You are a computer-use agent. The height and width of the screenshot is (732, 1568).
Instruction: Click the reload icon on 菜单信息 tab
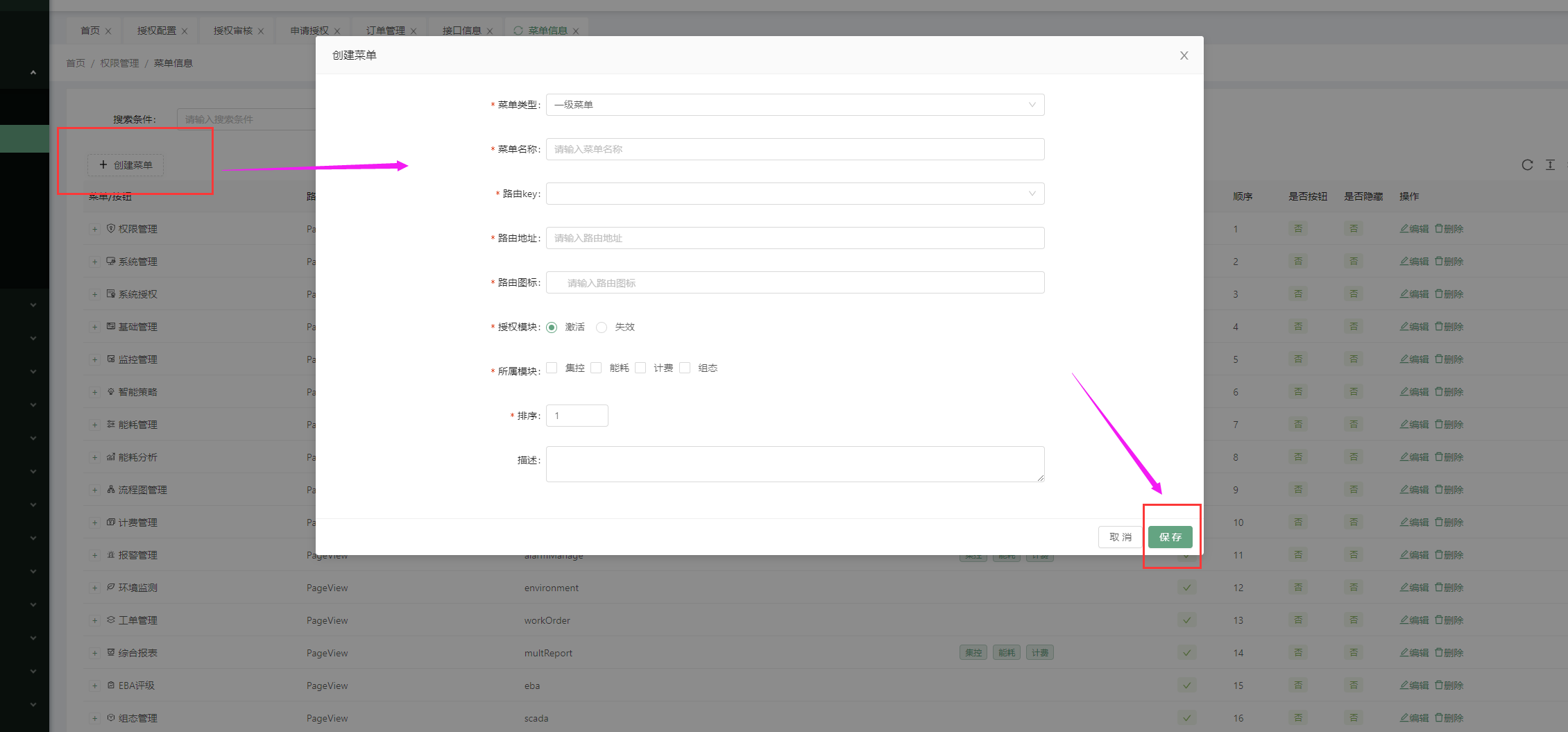518,31
